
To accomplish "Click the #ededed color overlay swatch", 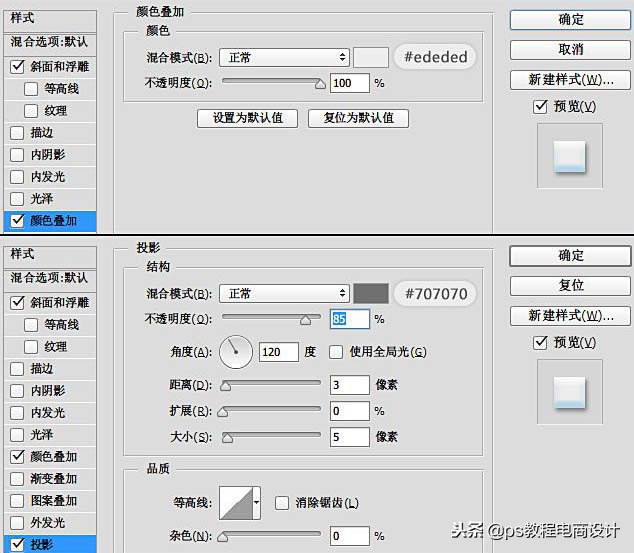I will point(371,57).
